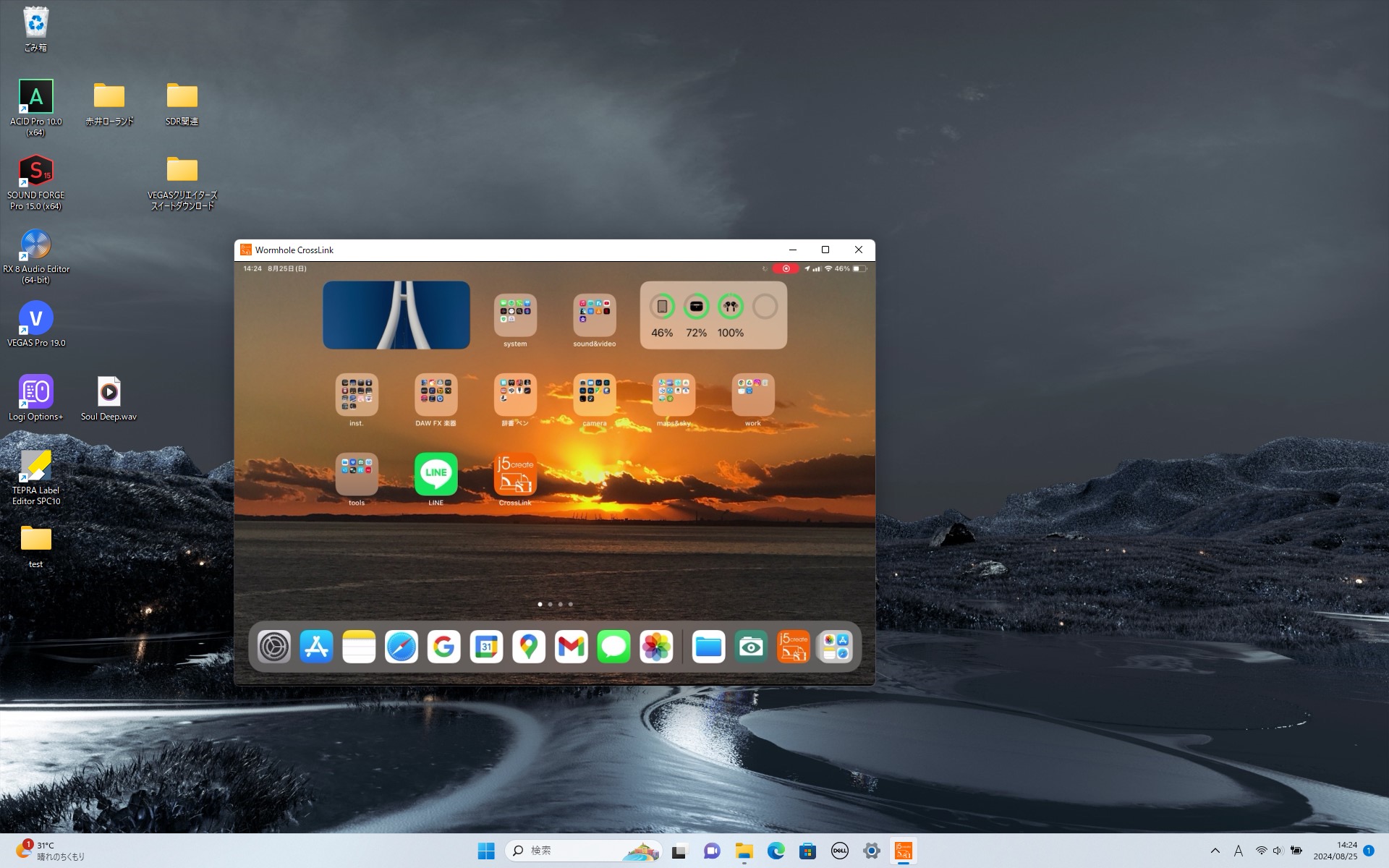Open Google Calendar in the dock
1389x868 pixels.
[486, 647]
